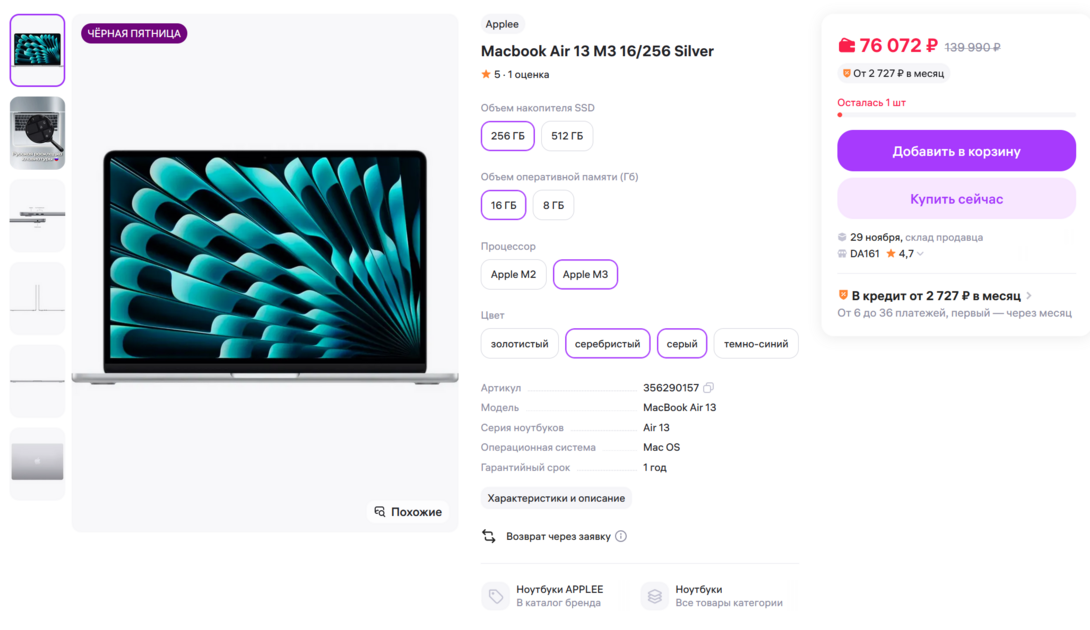Expand seller DA161 rating chevron
The image size is (1090, 630).
[920, 254]
